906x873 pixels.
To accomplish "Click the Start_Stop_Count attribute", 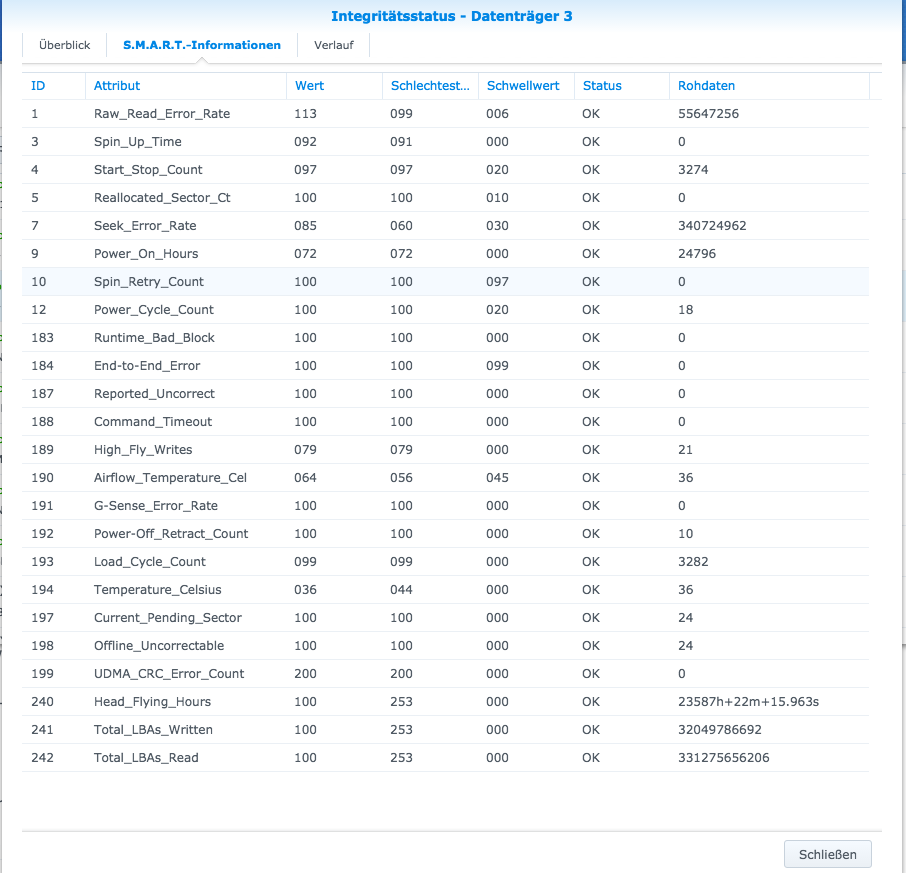I will point(148,170).
